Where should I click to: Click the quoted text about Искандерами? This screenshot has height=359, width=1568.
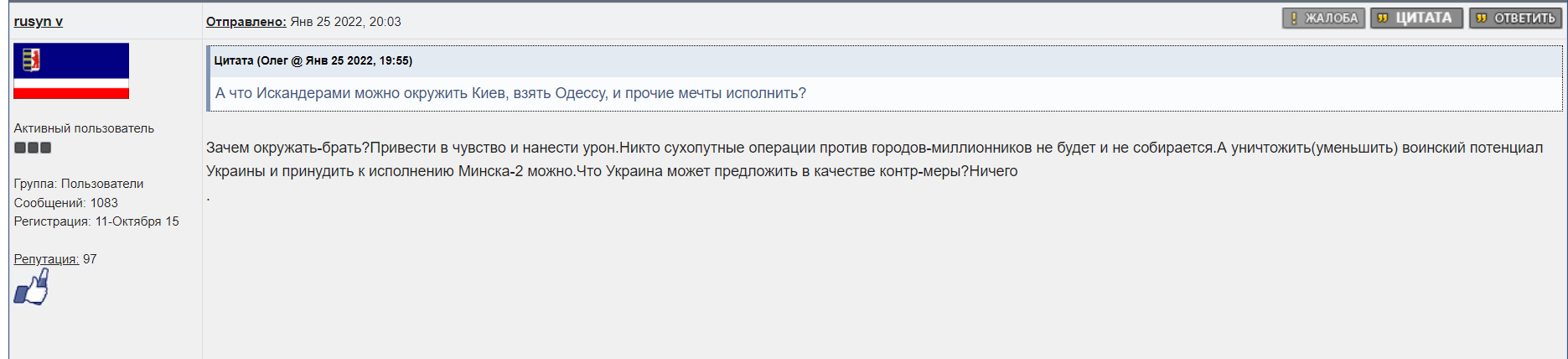[510, 93]
